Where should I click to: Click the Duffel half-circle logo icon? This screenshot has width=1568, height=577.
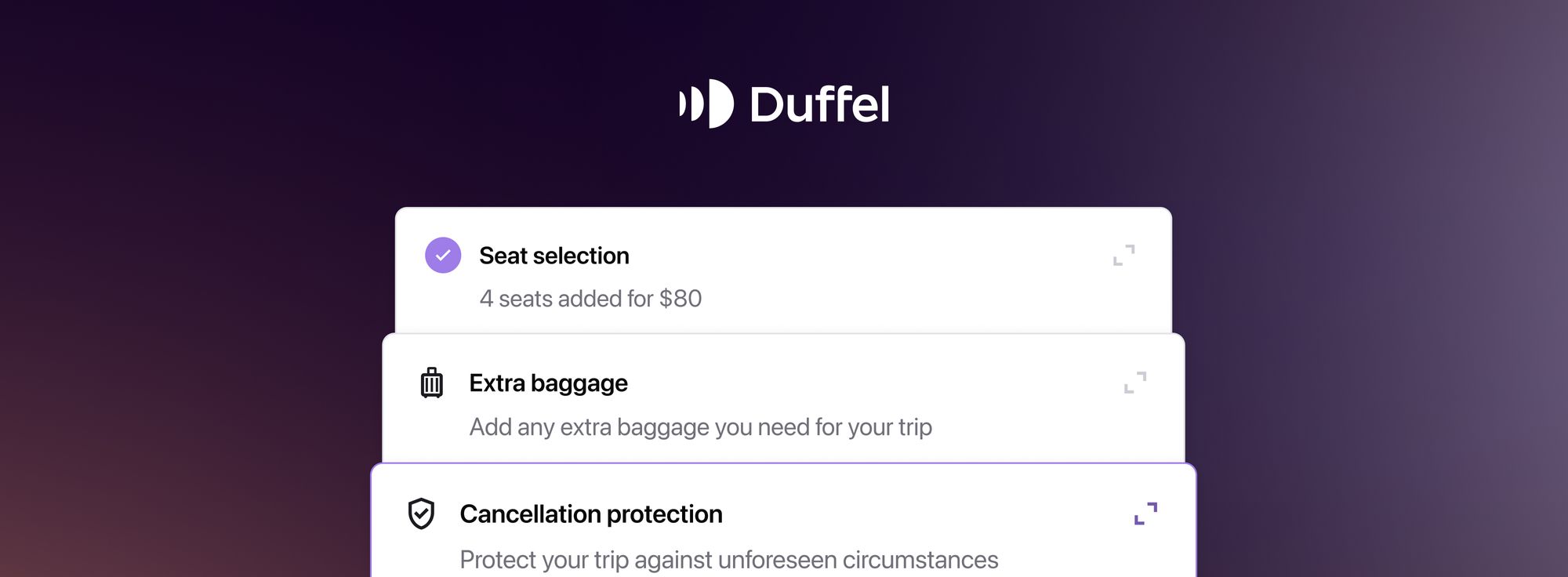[x=707, y=103]
